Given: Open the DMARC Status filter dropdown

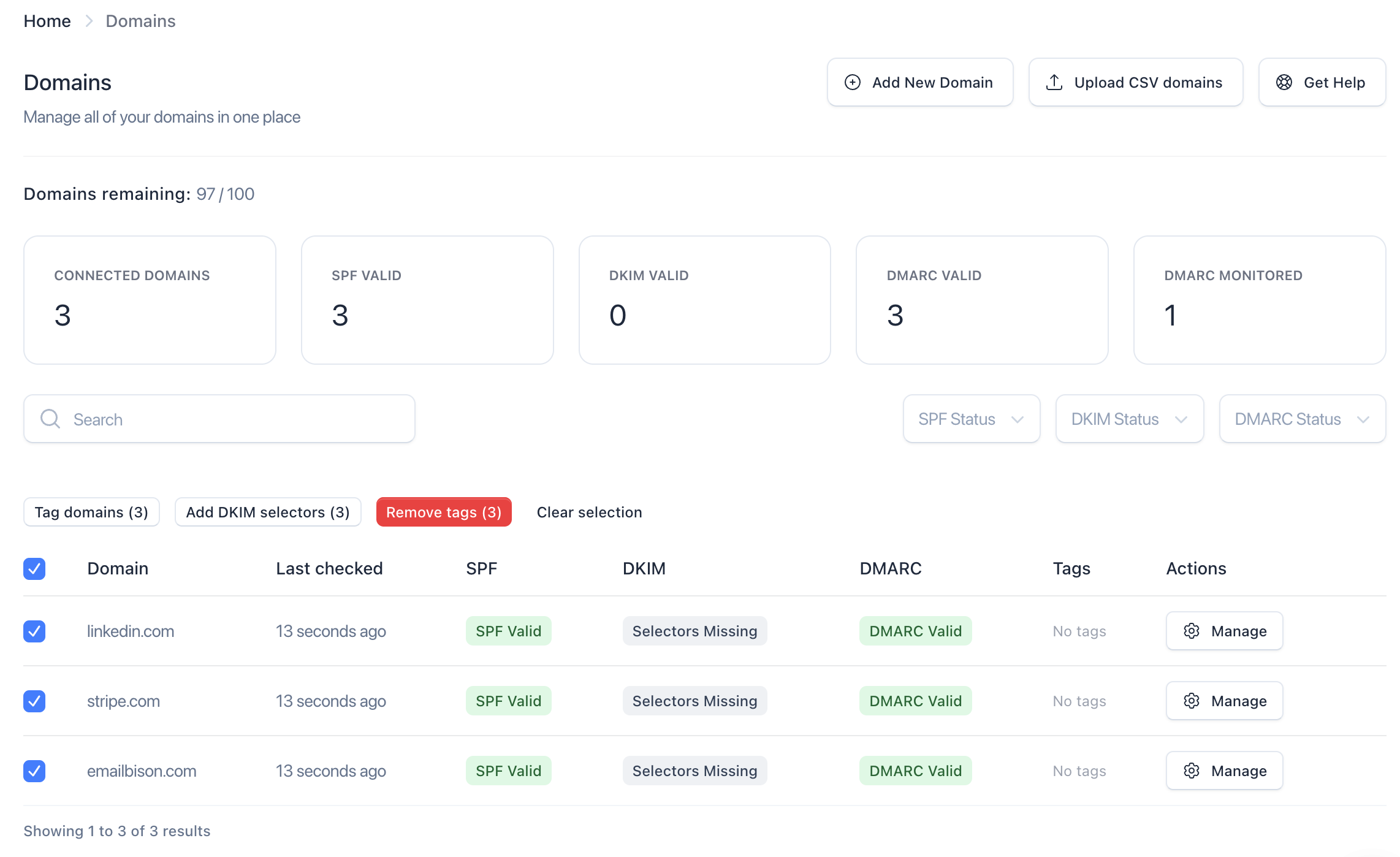Looking at the screenshot, I should click(x=1302, y=419).
